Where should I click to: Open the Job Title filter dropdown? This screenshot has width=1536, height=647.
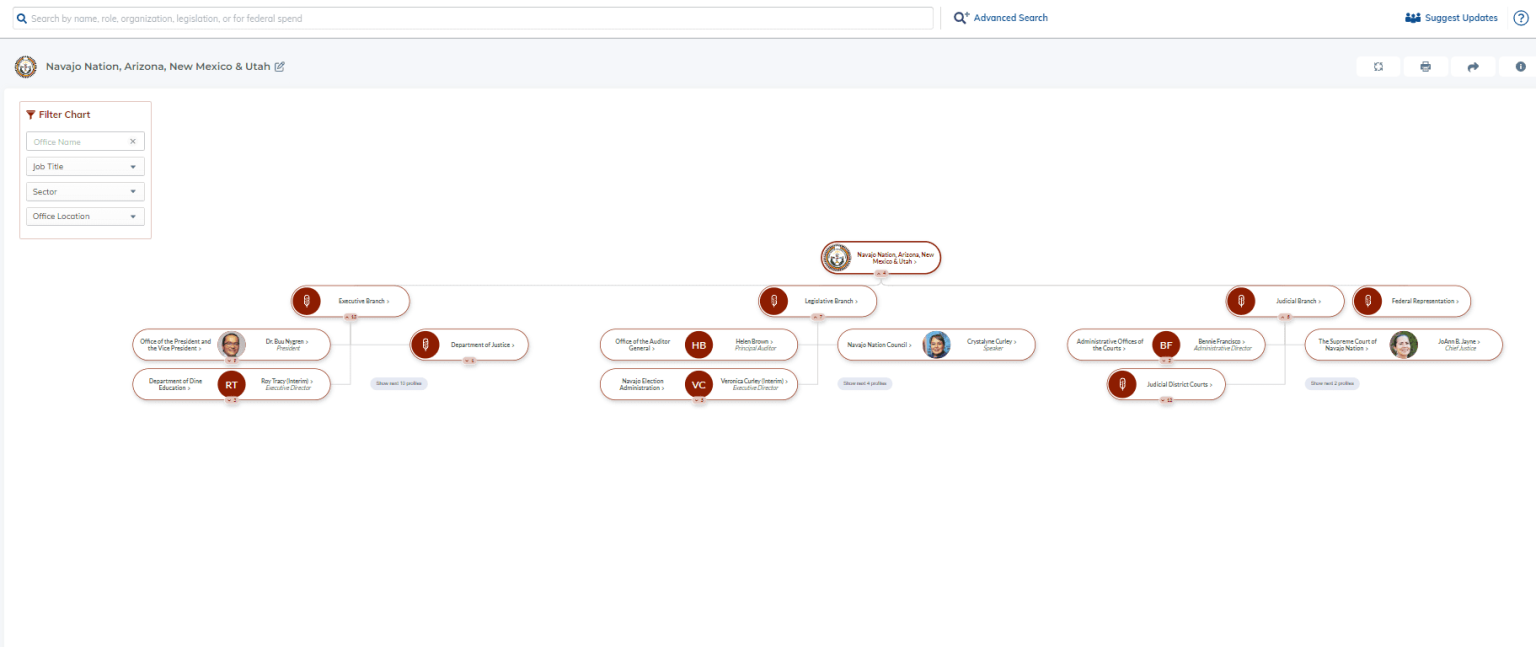pyautogui.click(x=85, y=167)
